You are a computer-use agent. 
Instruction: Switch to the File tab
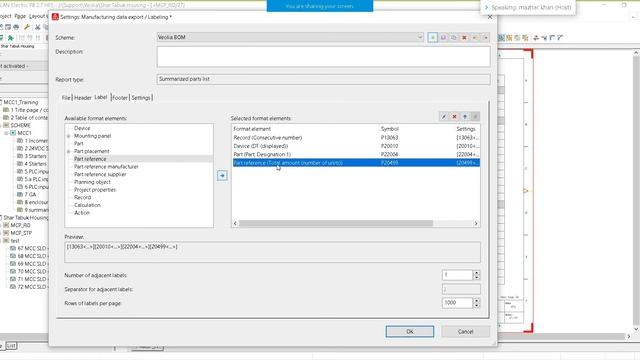(x=66, y=98)
